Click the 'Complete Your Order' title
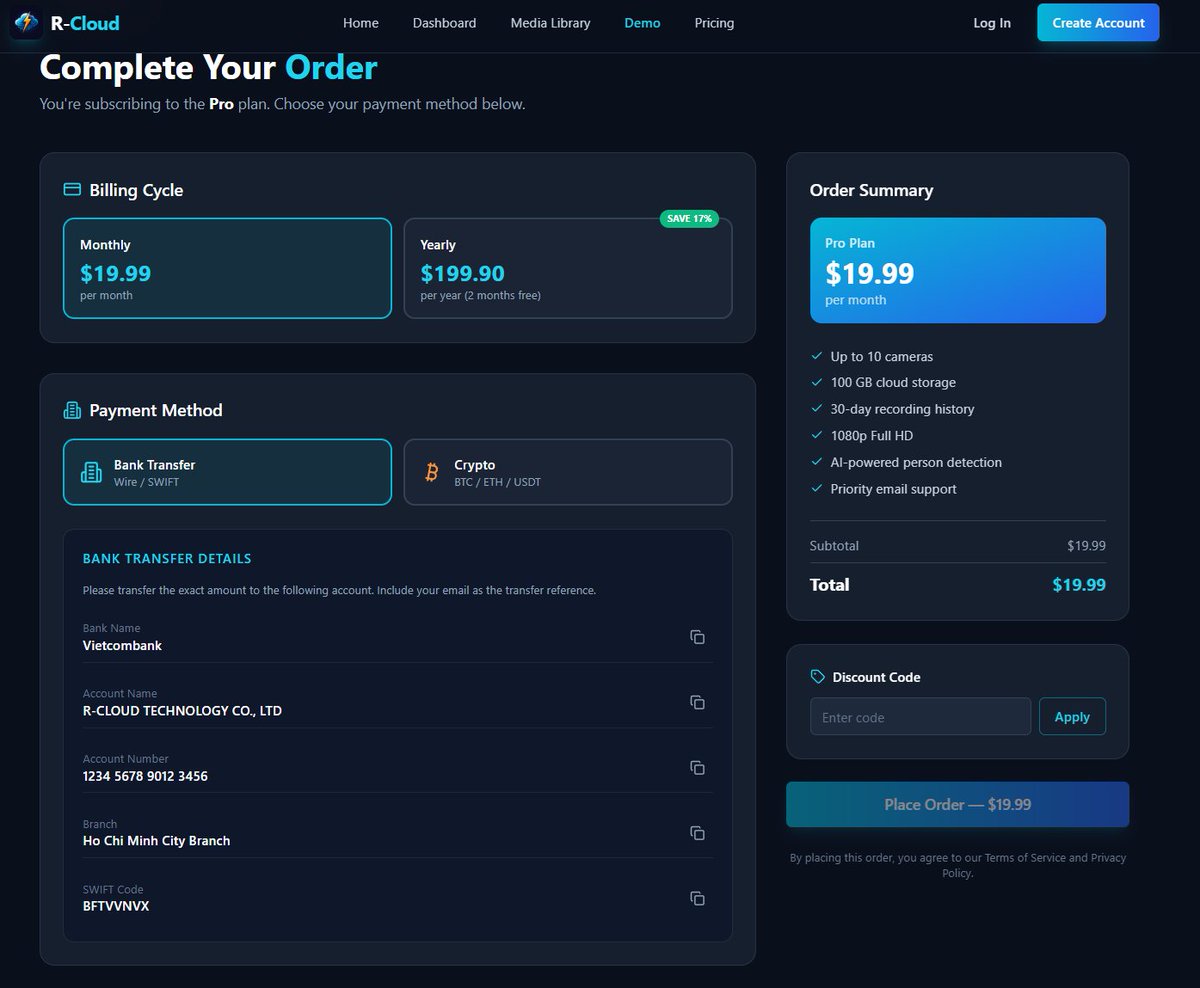 coord(208,68)
